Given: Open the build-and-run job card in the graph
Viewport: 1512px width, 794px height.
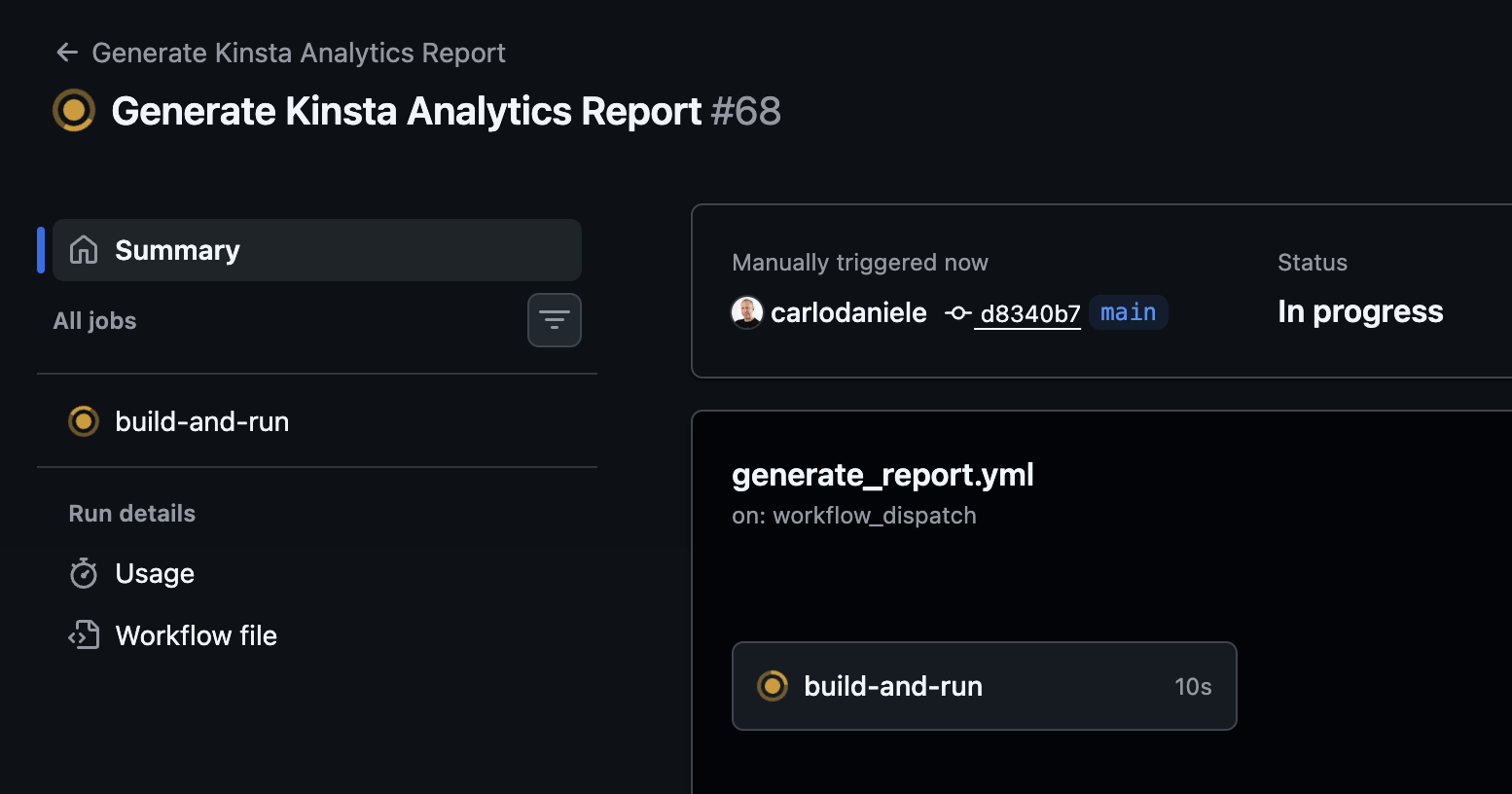Looking at the screenshot, I should pos(984,686).
